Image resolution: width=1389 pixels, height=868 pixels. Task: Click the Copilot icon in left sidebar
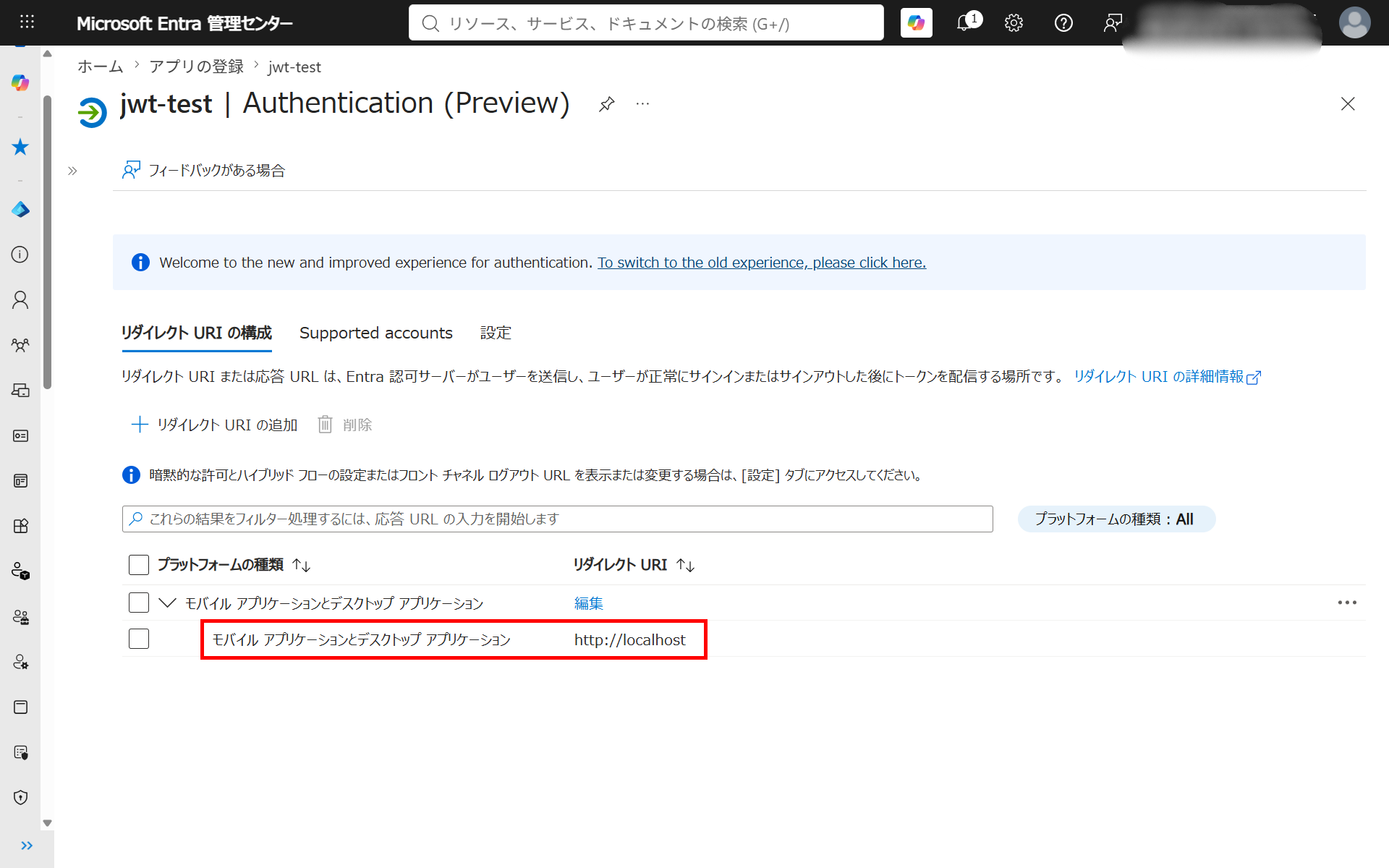pos(20,82)
